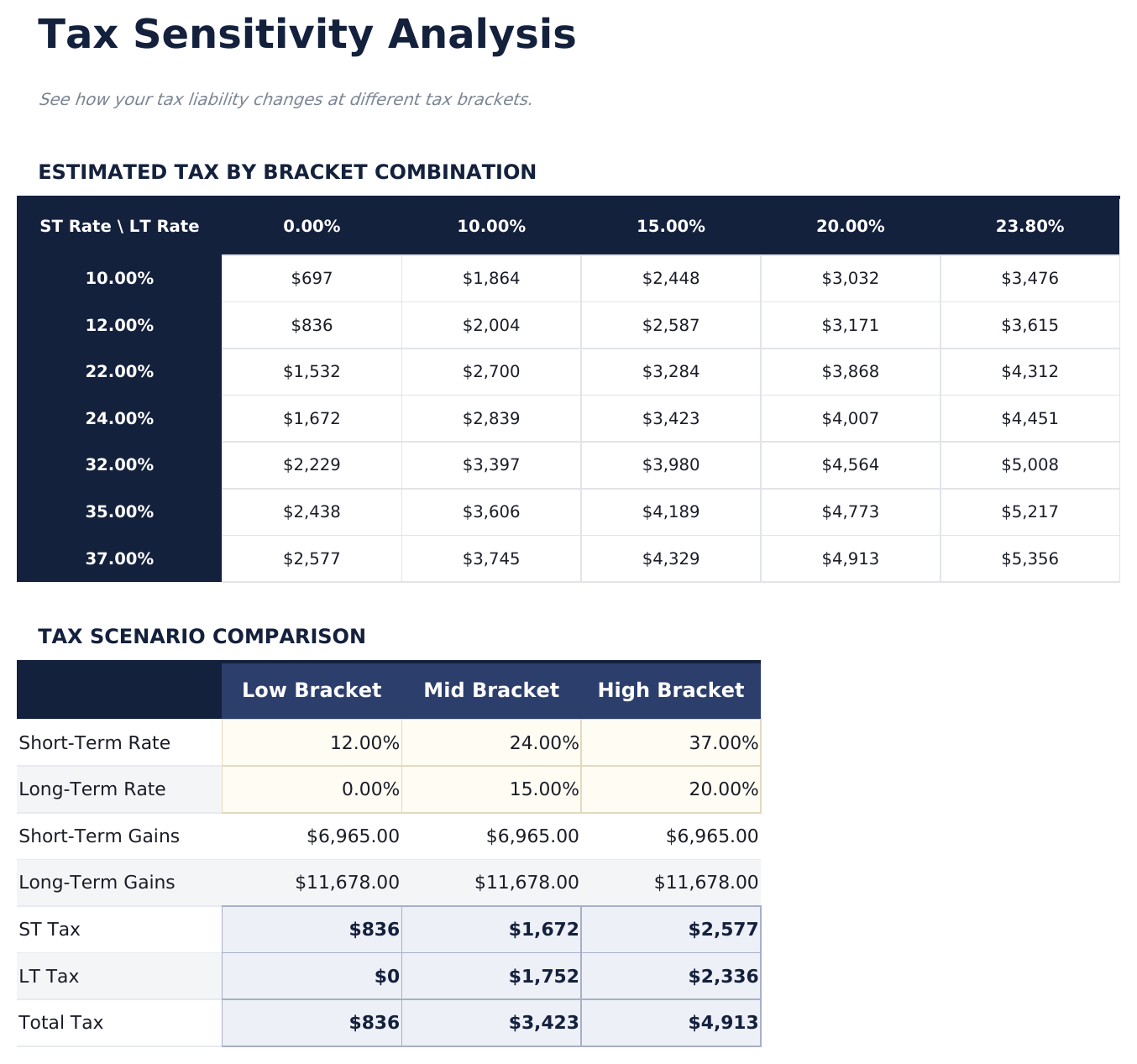The height and width of the screenshot is (1064, 1137).
Task: Click the 'ST Rate \ LT Rate' header cell
Action: click(119, 226)
